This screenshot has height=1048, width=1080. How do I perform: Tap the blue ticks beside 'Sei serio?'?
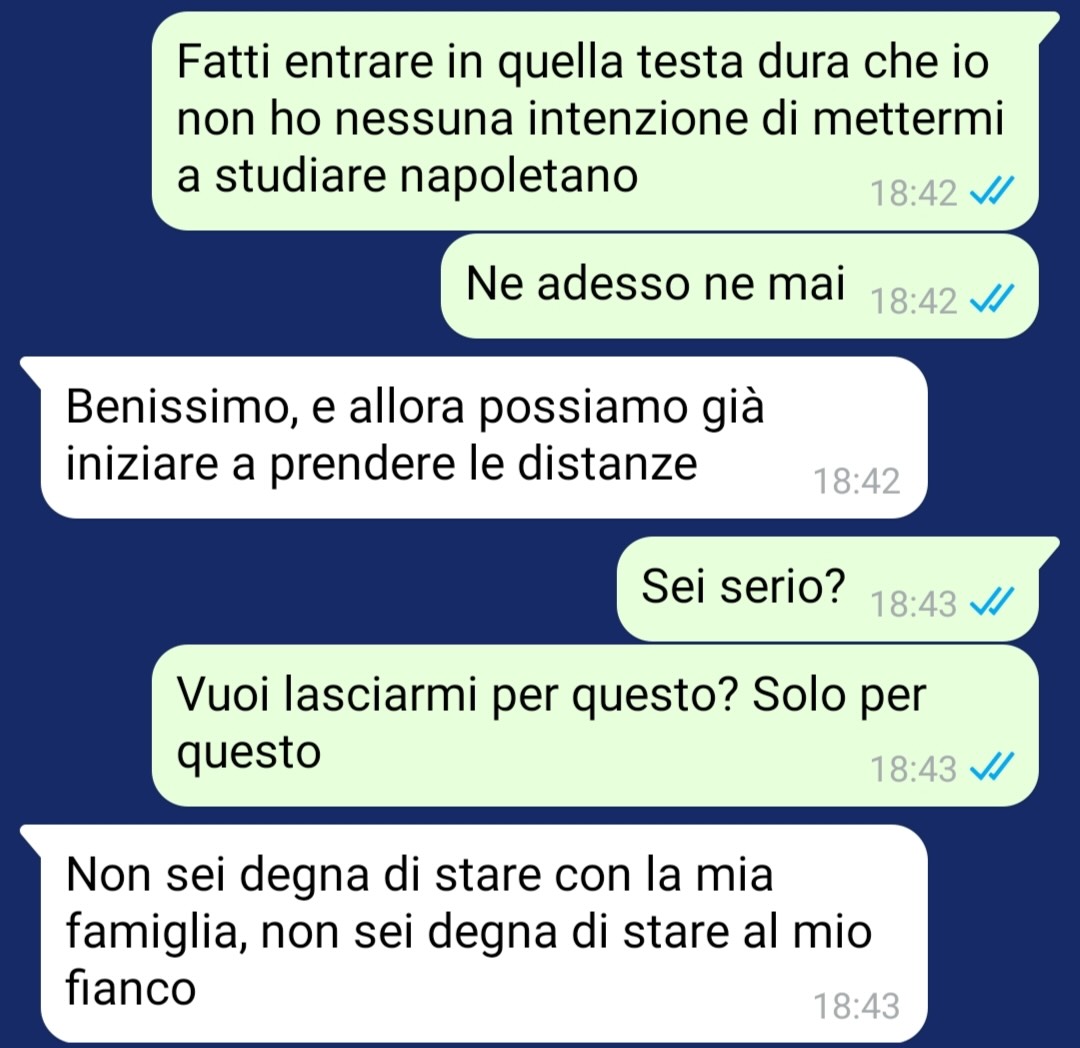pyautogui.click(x=992, y=603)
